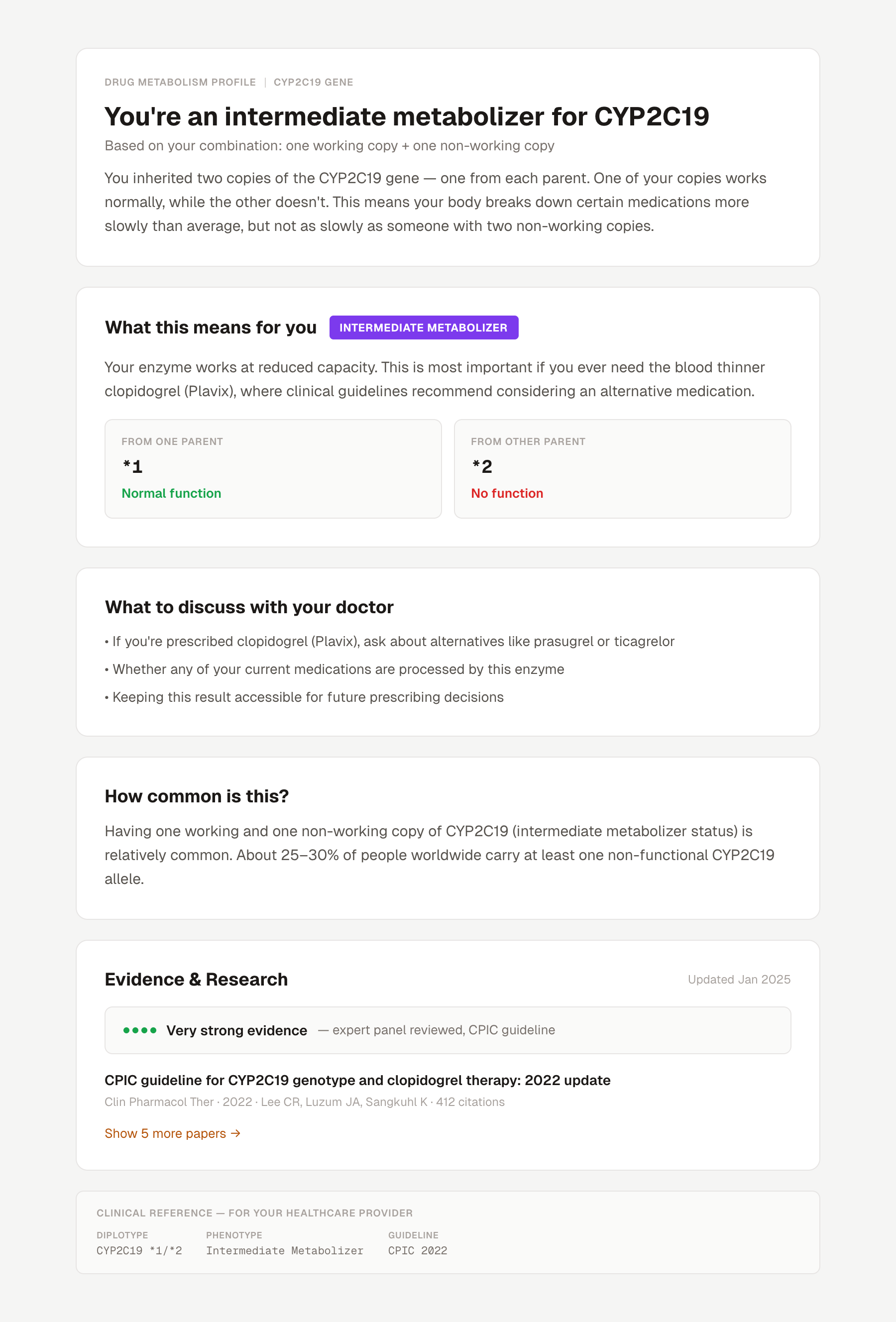Click the Drug Metabolism Profile breadcrumb
The width and height of the screenshot is (896, 1322).
pos(180,83)
